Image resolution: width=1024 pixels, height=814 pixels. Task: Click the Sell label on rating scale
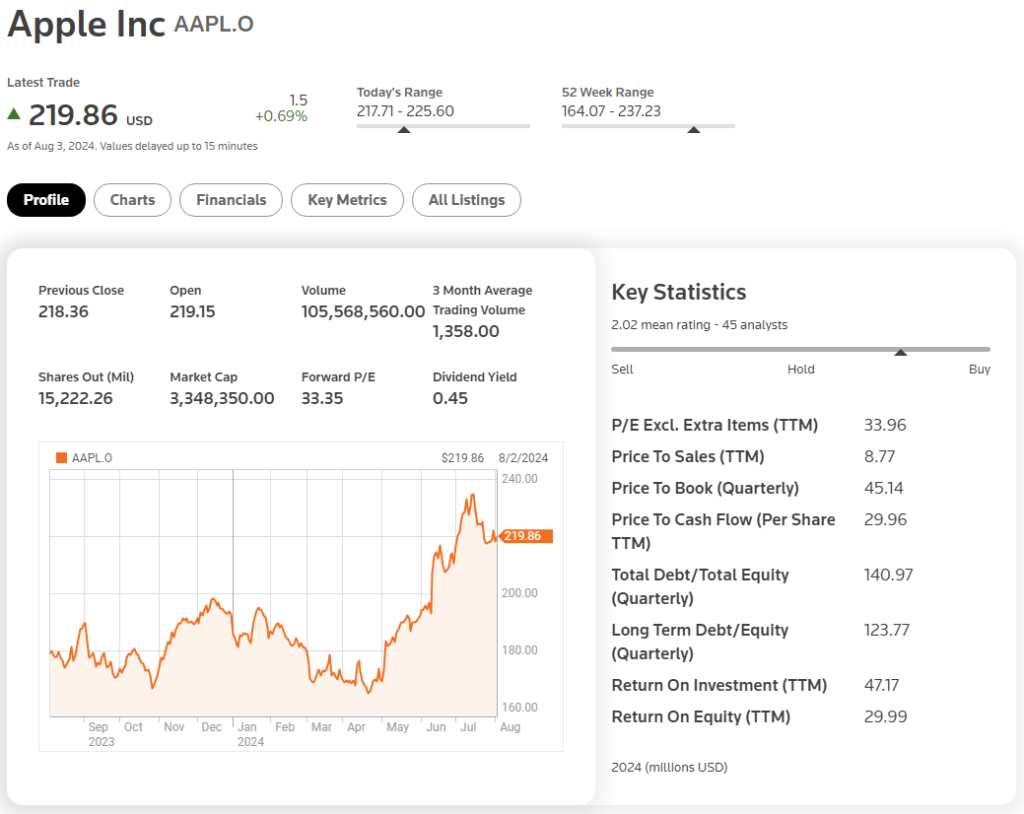[622, 369]
